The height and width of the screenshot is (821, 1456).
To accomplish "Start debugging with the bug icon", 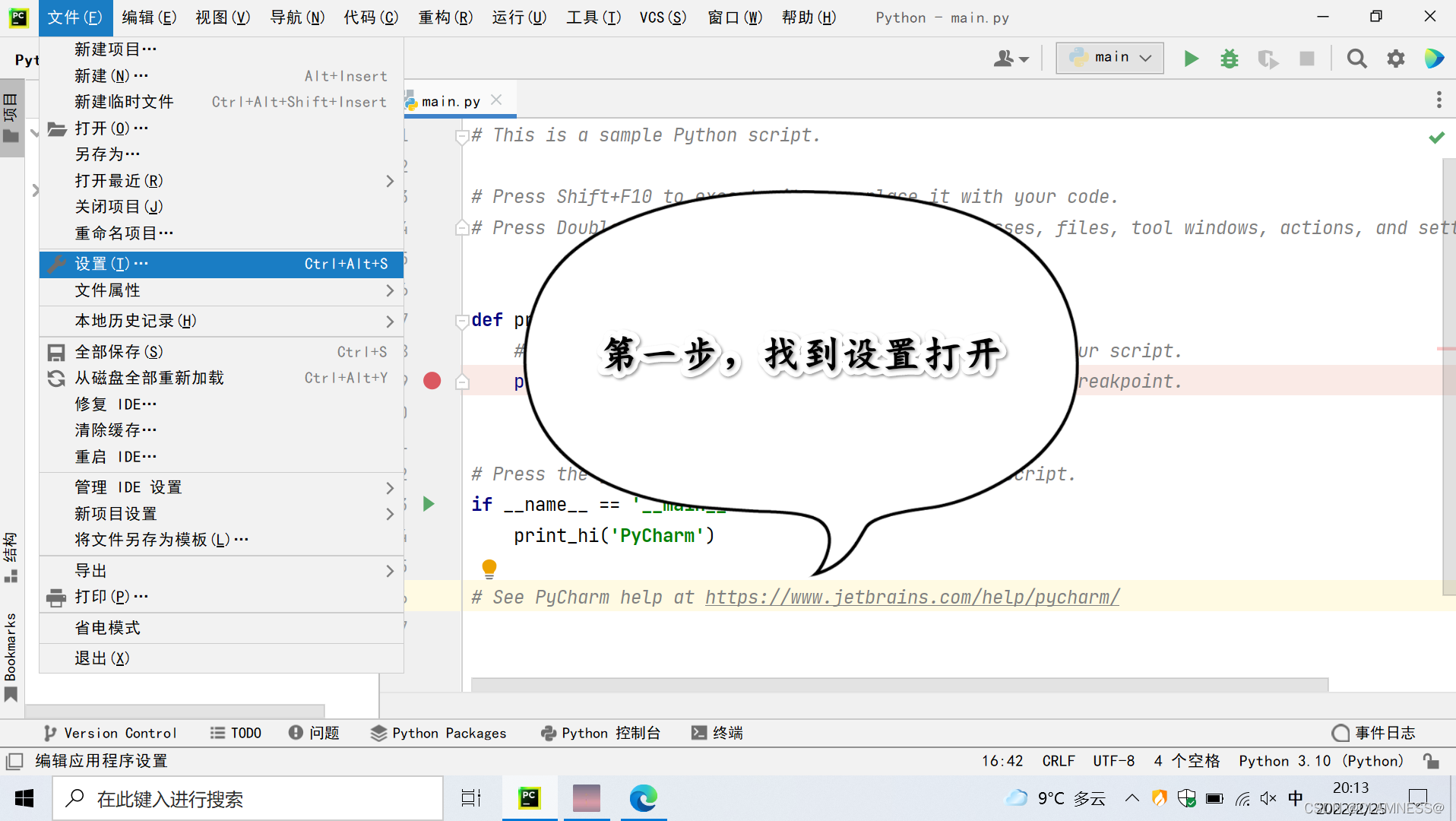I will pyautogui.click(x=1229, y=58).
